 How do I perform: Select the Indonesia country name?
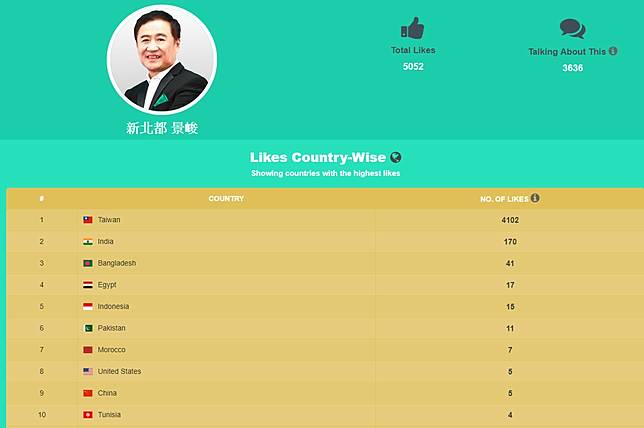pyautogui.click(x=113, y=306)
